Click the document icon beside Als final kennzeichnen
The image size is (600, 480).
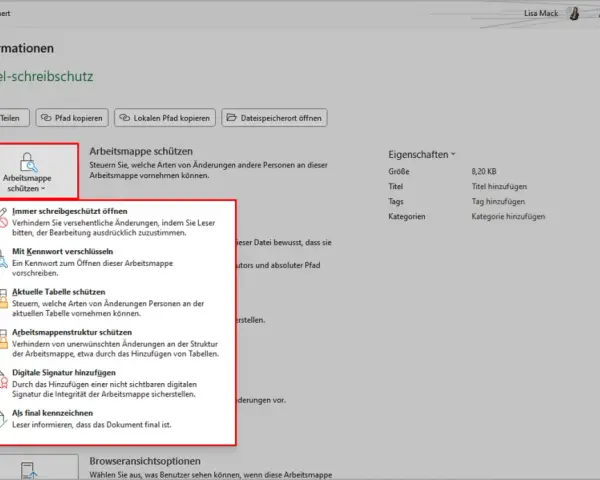3,419
